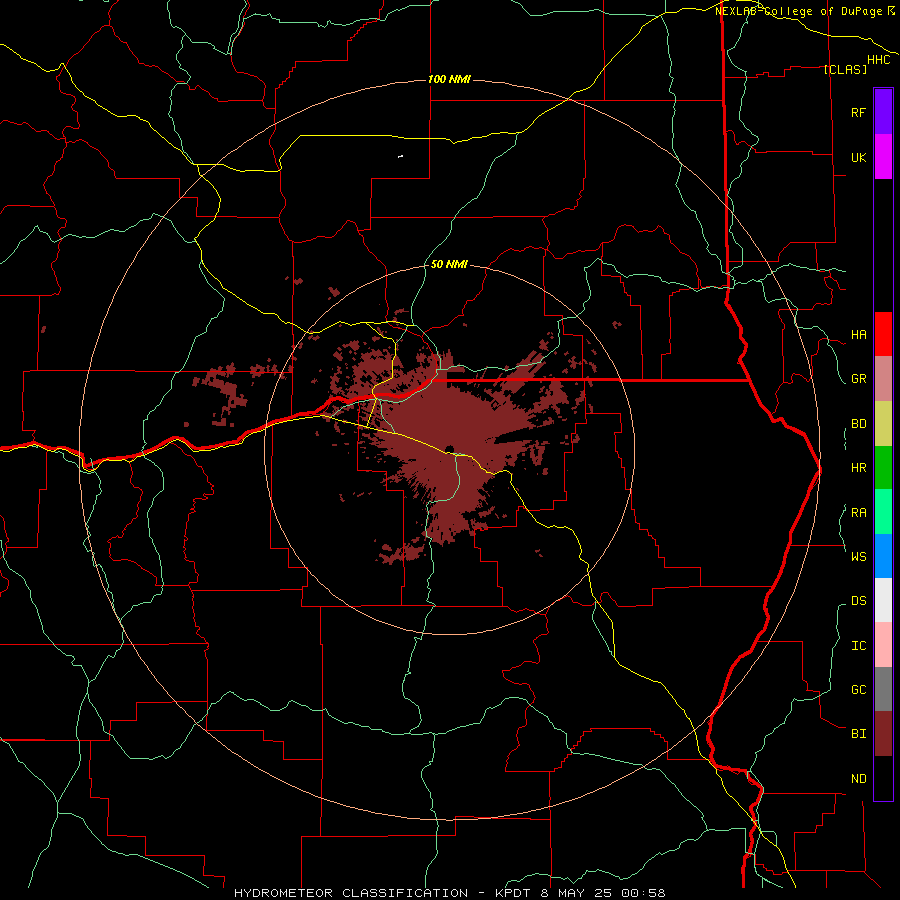Click the black radar site dot
The width and height of the screenshot is (900, 900).
click(x=449, y=449)
